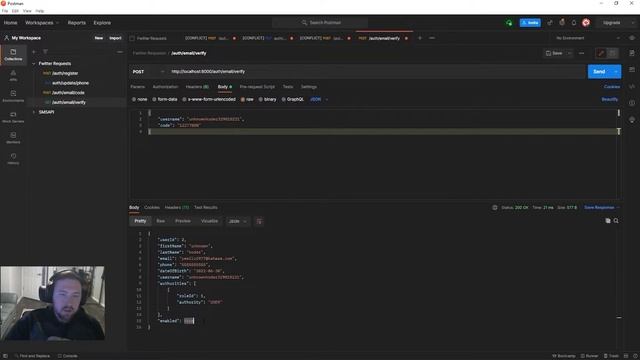Screen dimensions: 640x360
Task: Open the Test Results tab
Action: 206,207
